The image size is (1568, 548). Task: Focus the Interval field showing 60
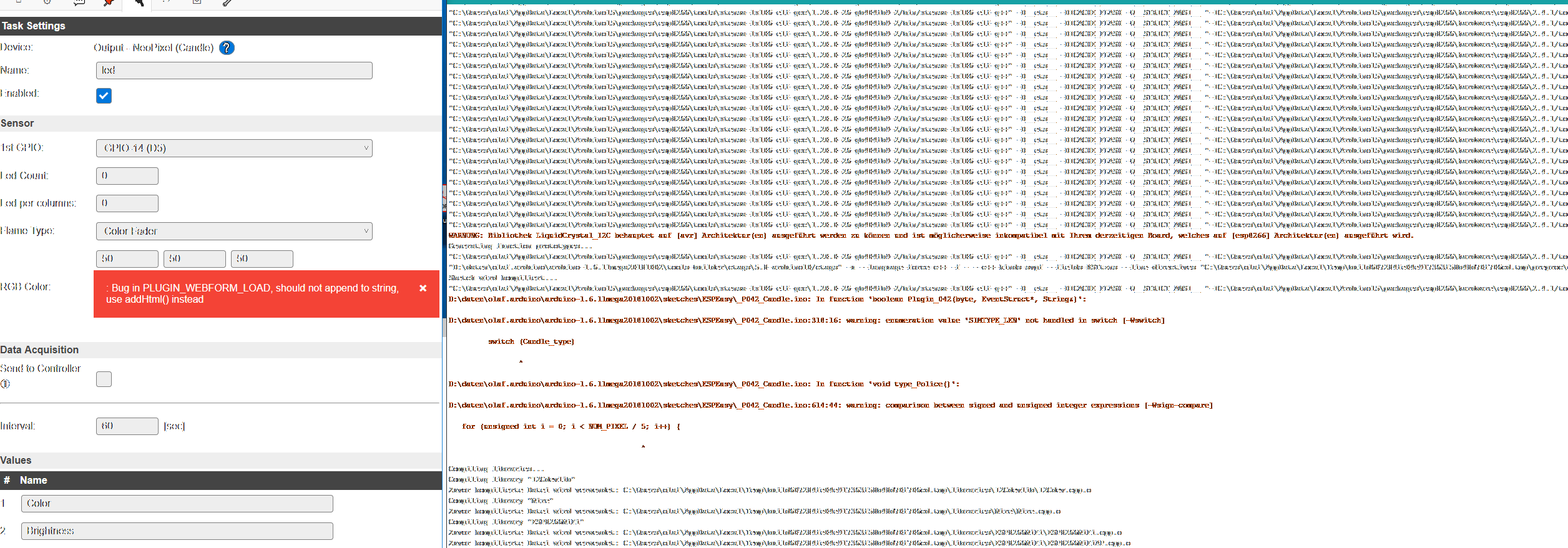127,426
